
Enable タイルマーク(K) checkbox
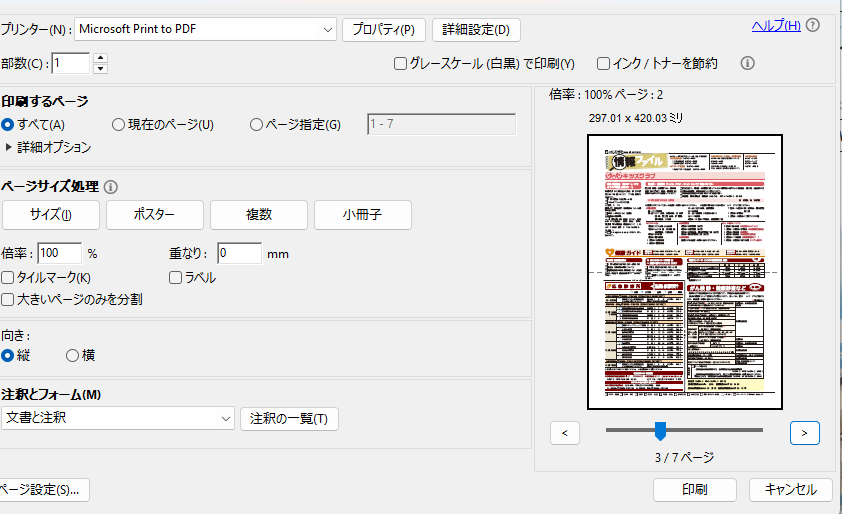[8, 278]
